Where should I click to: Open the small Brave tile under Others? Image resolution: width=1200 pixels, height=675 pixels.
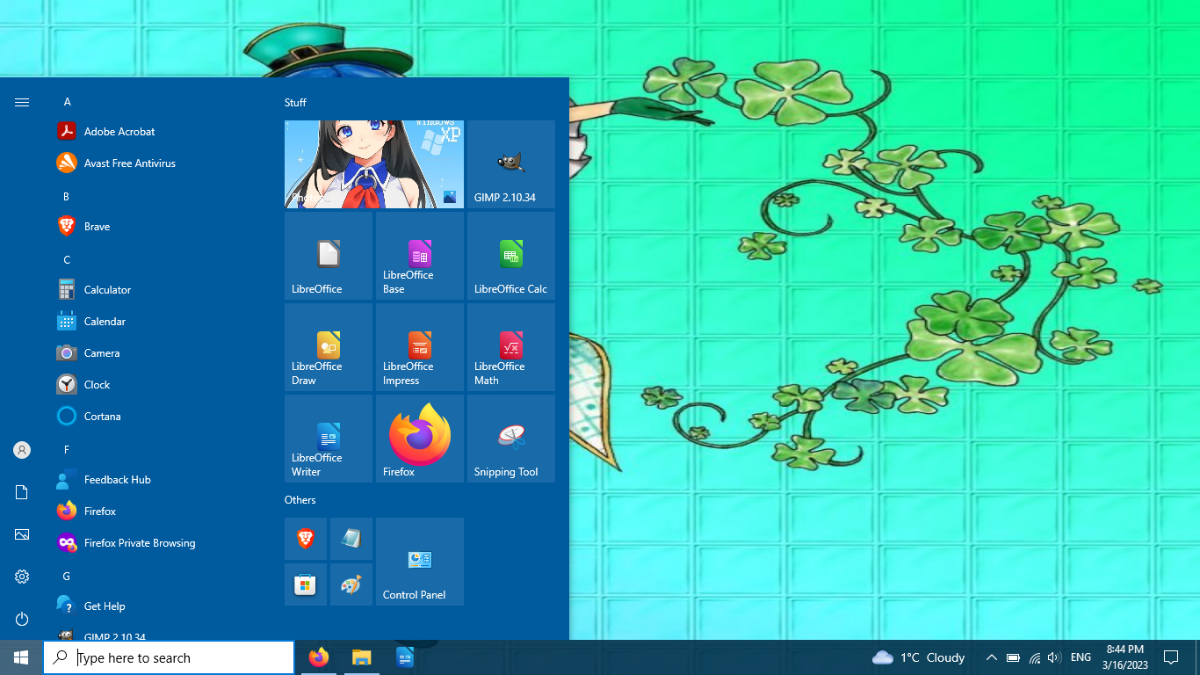pyautogui.click(x=306, y=539)
